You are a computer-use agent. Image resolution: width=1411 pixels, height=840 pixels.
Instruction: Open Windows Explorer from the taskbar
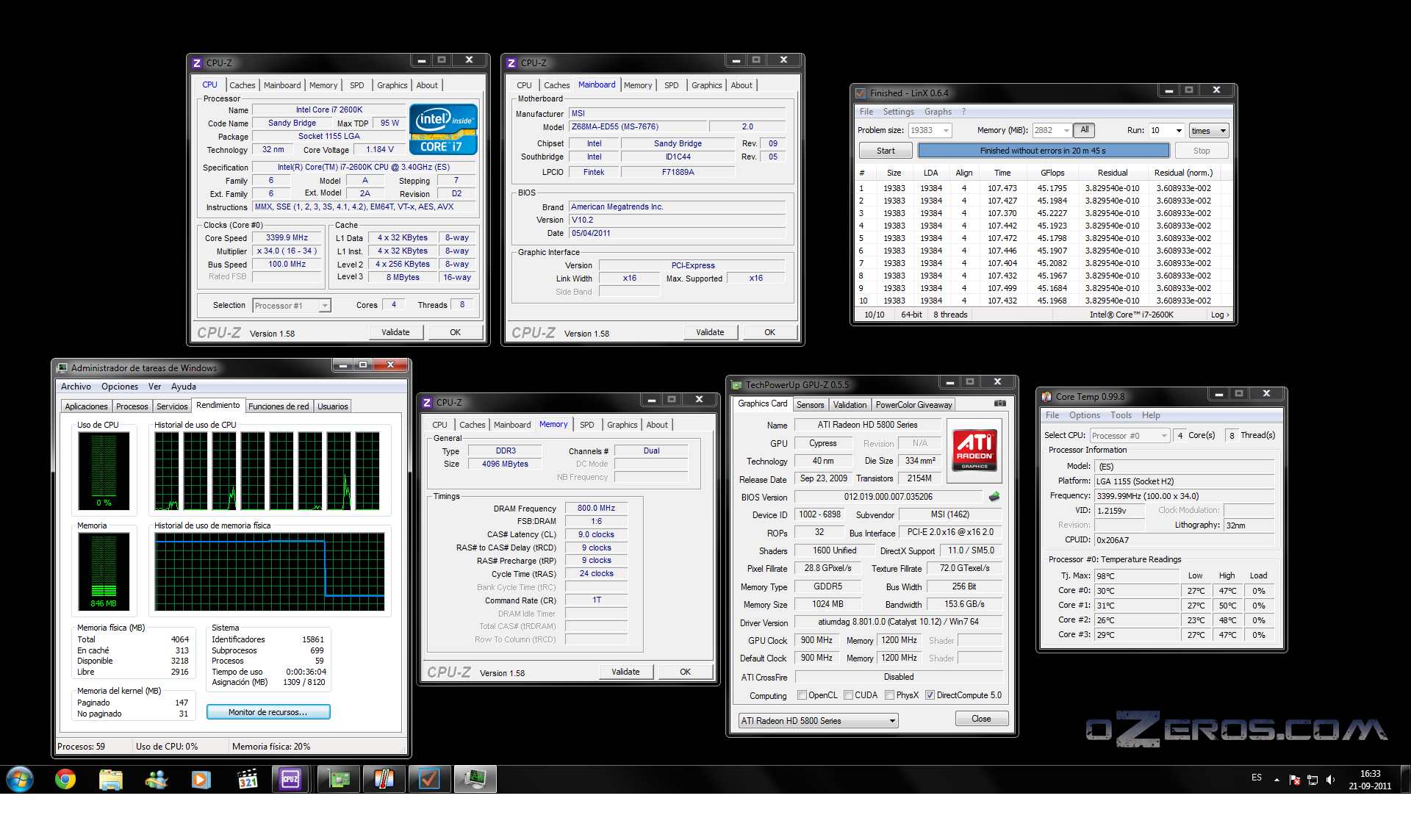[111, 779]
